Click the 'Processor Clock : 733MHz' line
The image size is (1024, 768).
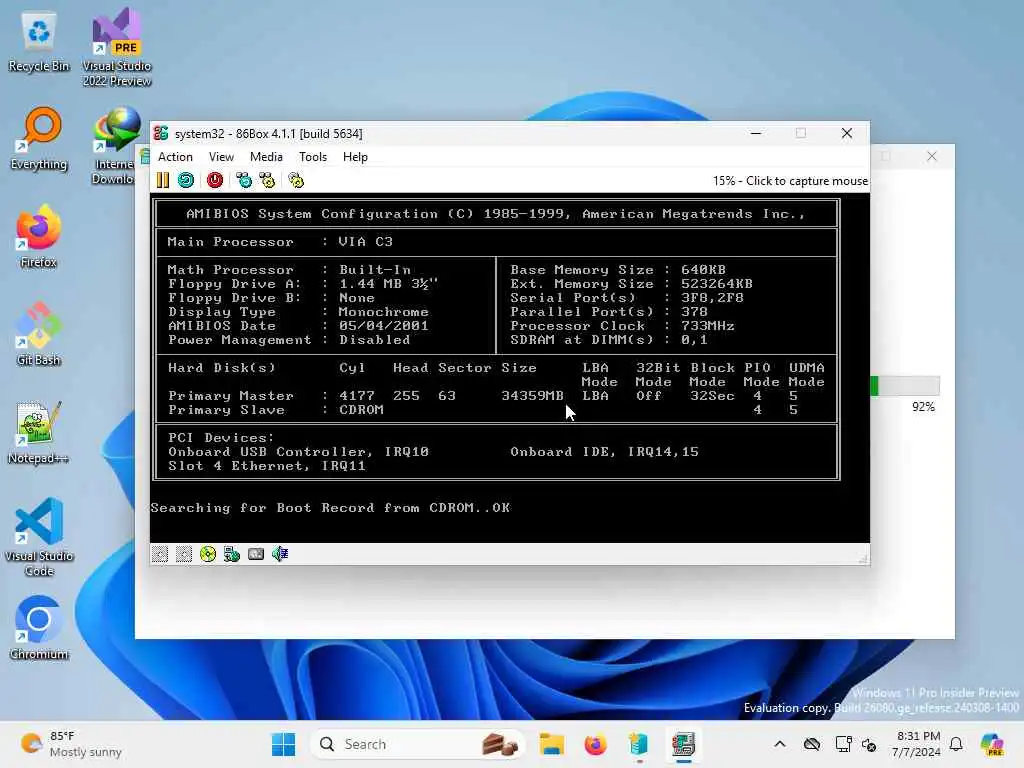click(622, 326)
